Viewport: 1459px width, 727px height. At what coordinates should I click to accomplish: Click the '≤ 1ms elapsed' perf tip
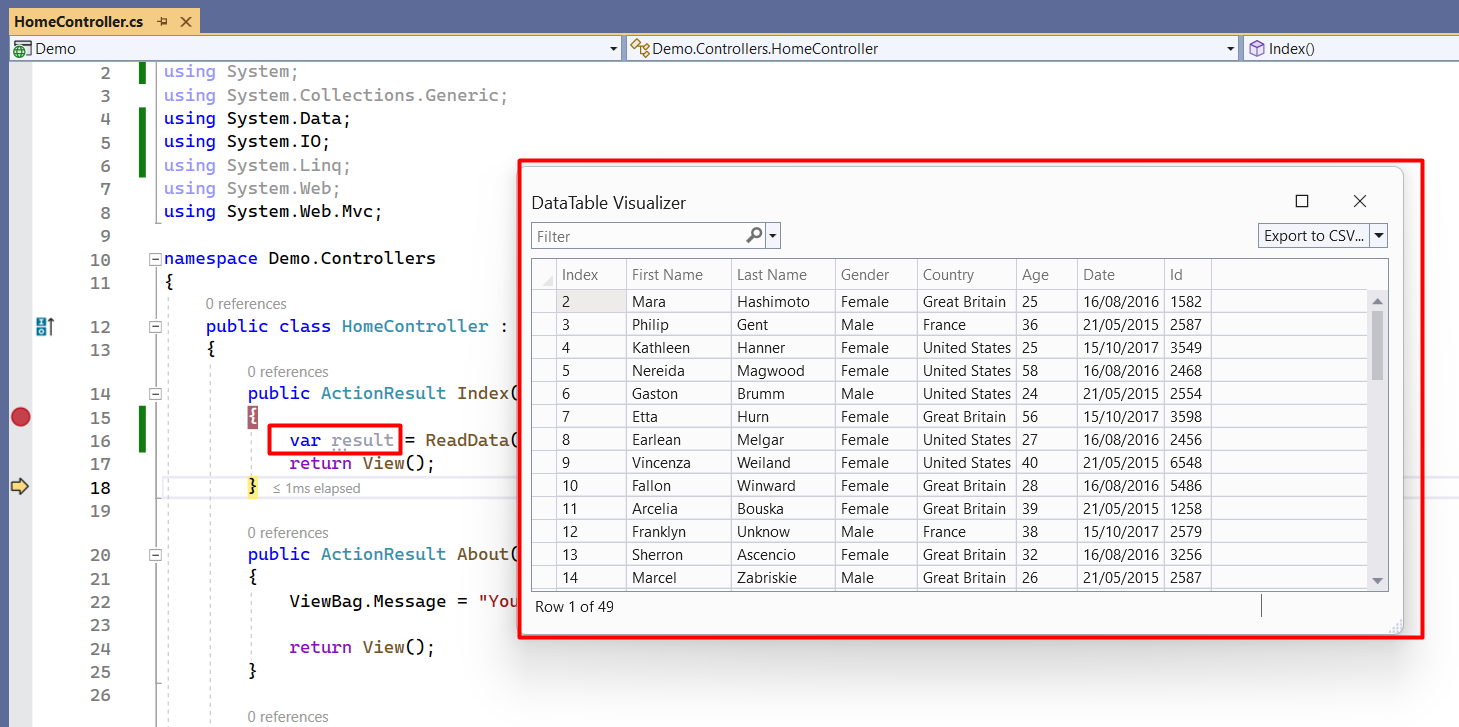(x=317, y=489)
